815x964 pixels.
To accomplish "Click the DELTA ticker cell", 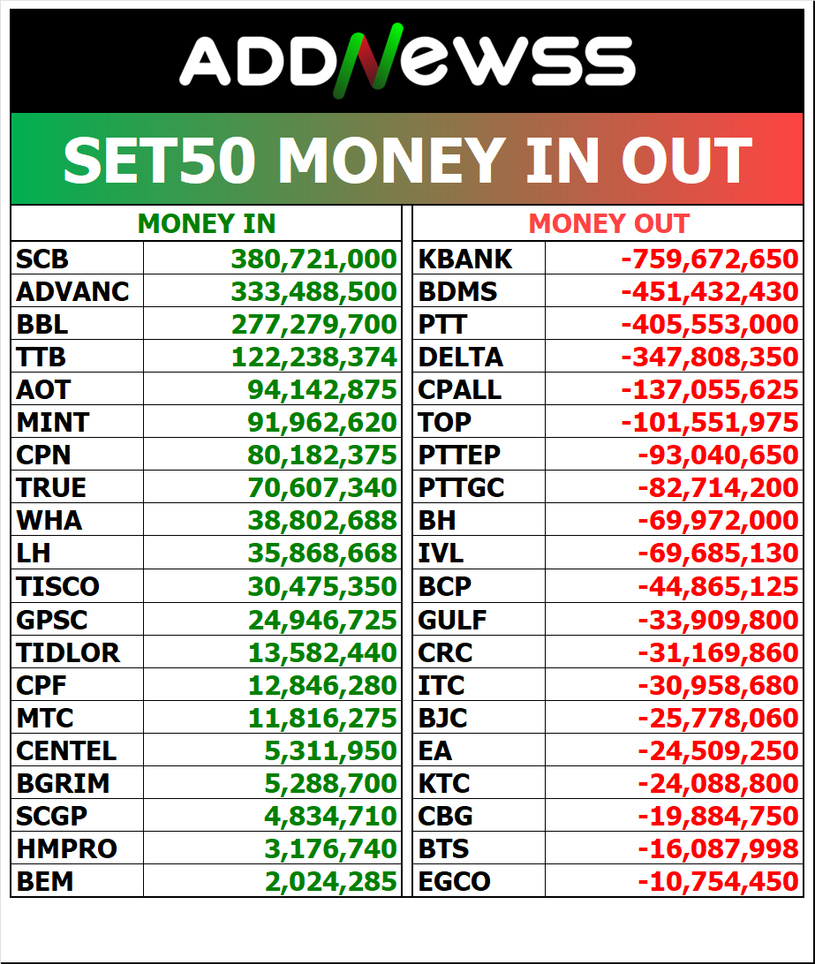I will click(x=461, y=357).
